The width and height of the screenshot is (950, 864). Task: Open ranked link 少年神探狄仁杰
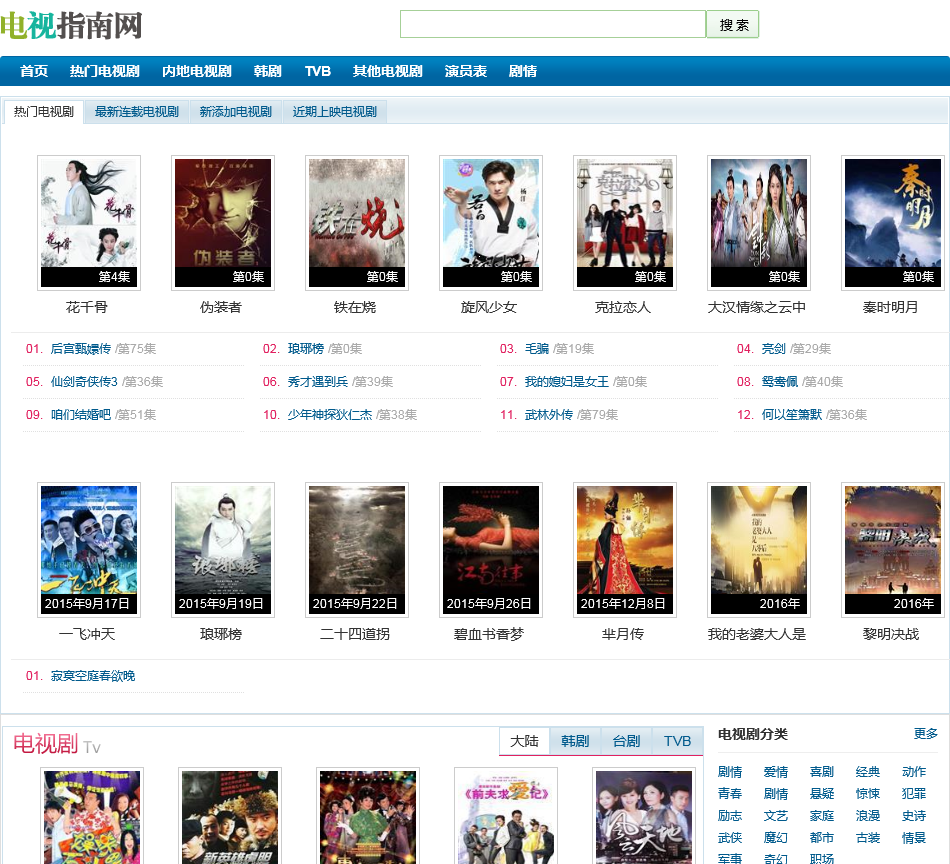click(x=330, y=415)
